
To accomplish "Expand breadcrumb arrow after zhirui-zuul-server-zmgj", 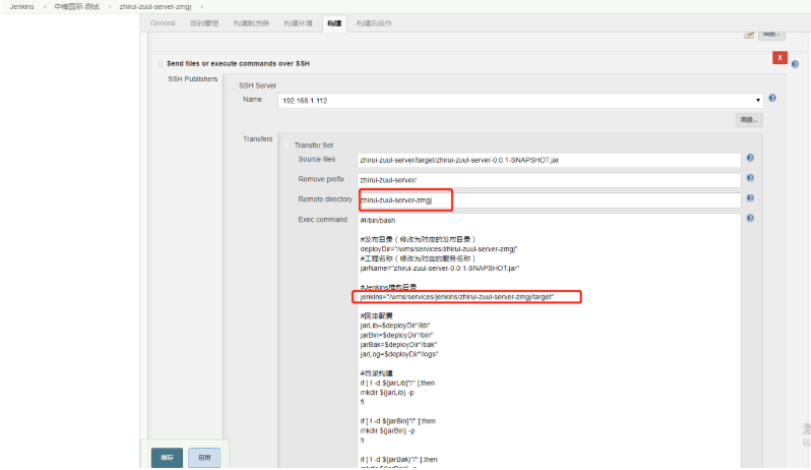I will [202, 7].
